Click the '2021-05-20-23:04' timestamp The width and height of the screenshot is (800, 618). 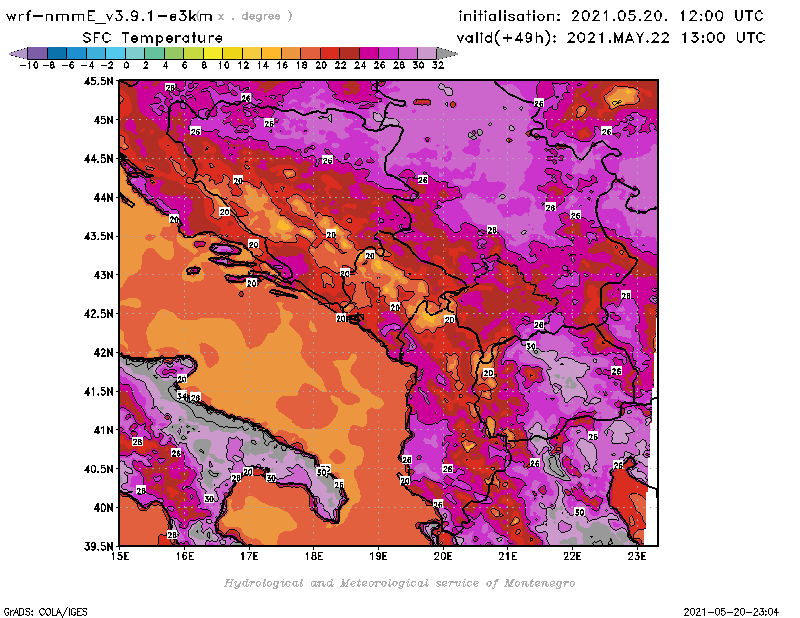pyautogui.click(x=731, y=612)
